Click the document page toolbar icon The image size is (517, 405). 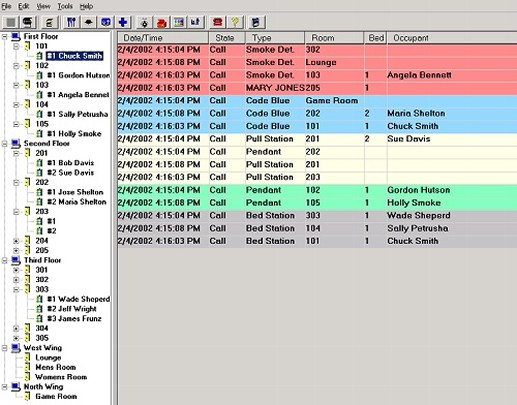click(x=49, y=22)
